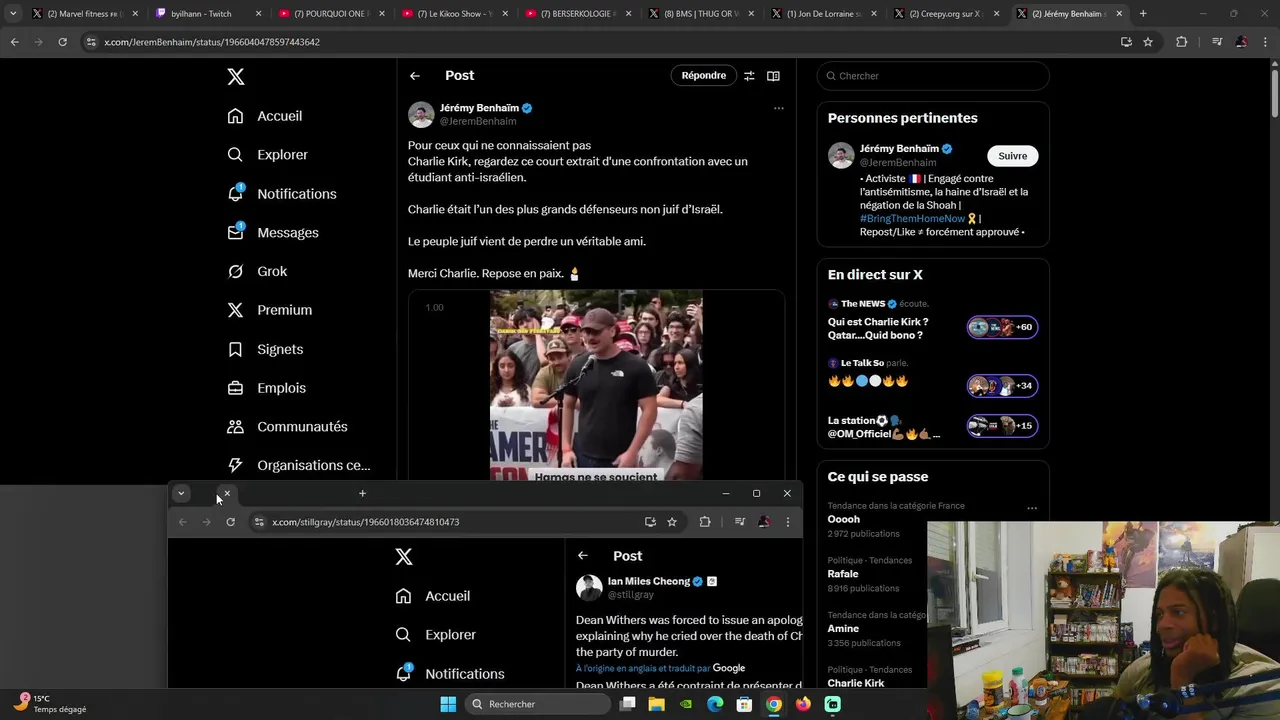Open Organisations certifiées entry in sidebar
Viewport: 1280px width, 720px height.
[299, 465]
